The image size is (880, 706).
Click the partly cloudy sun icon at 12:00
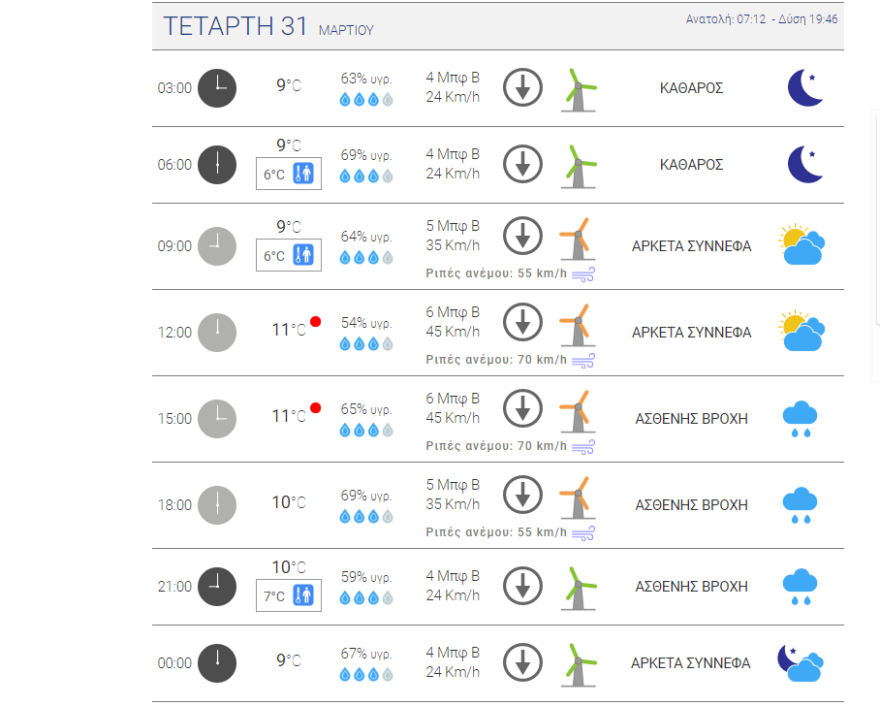(x=802, y=332)
